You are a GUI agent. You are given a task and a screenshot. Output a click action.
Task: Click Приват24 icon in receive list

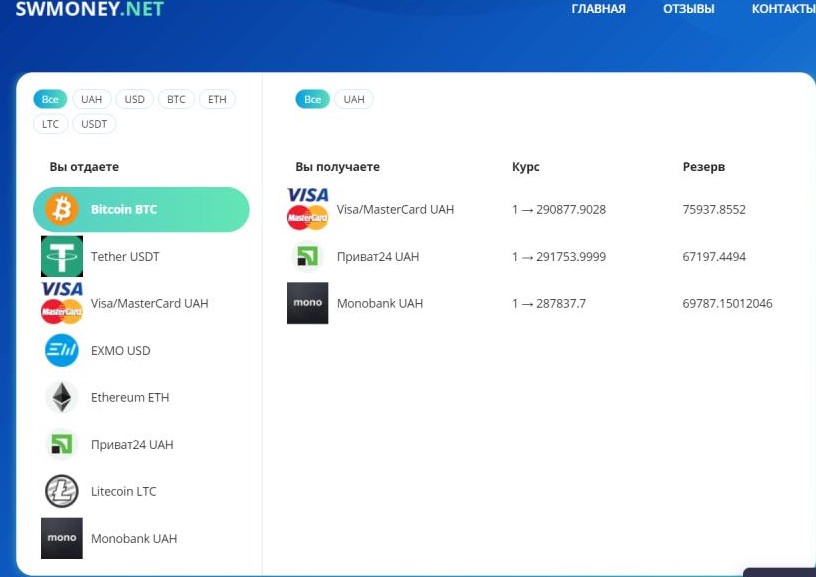308,256
